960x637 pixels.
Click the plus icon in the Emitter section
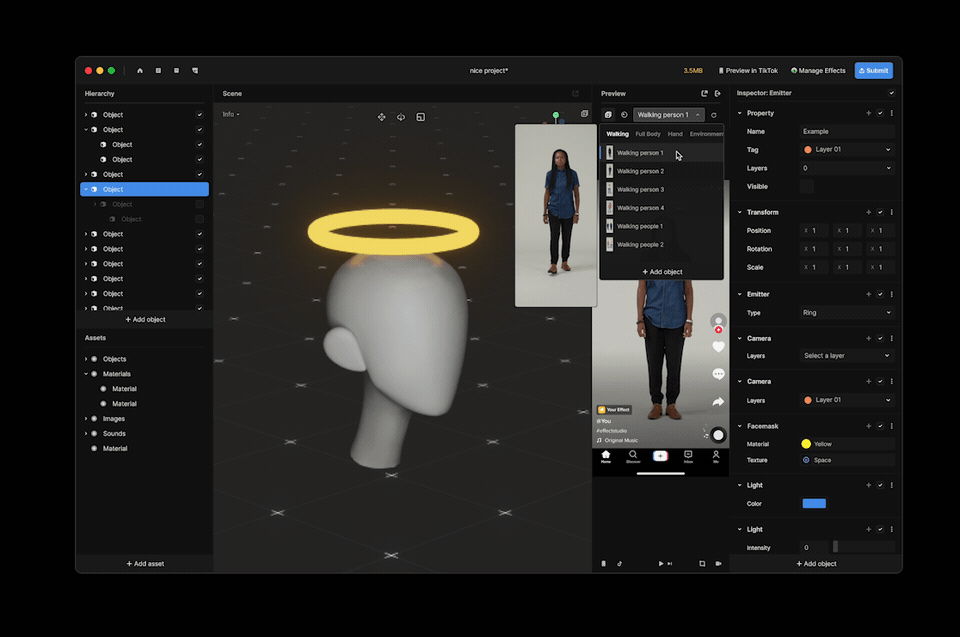click(868, 295)
